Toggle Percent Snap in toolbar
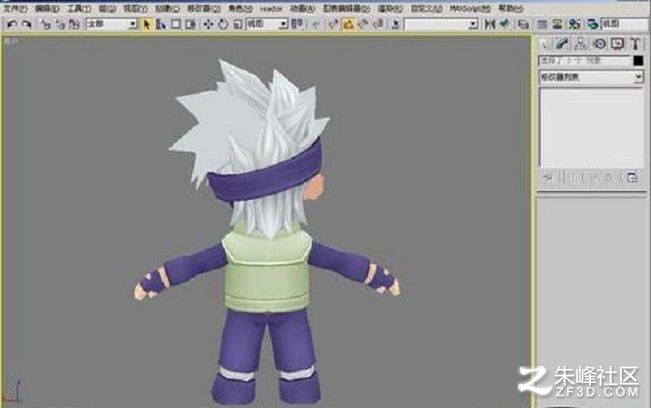The image size is (651, 408). [x=363, y=24]
